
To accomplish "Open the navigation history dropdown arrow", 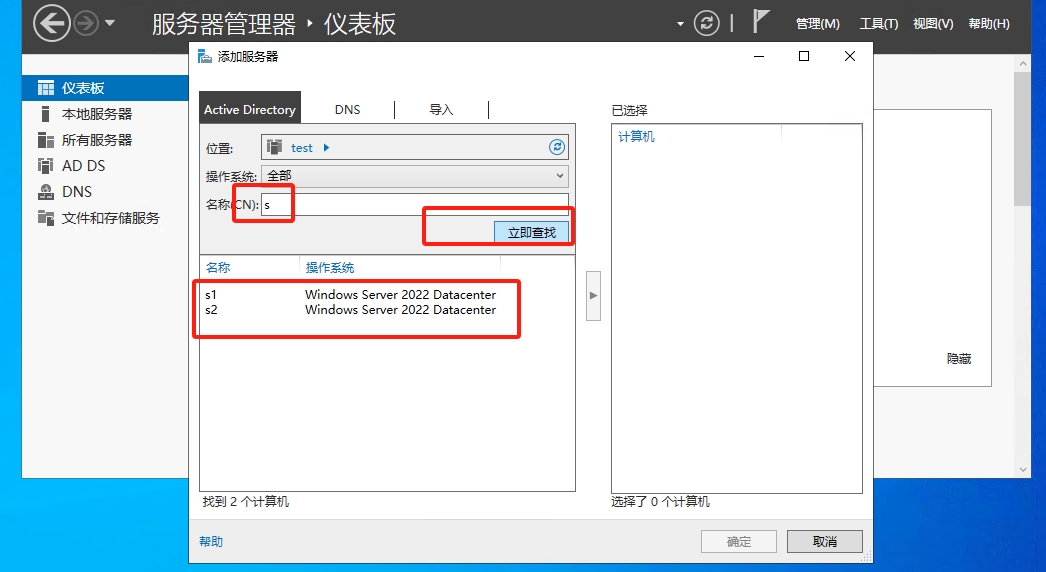I will click(110, 23).
